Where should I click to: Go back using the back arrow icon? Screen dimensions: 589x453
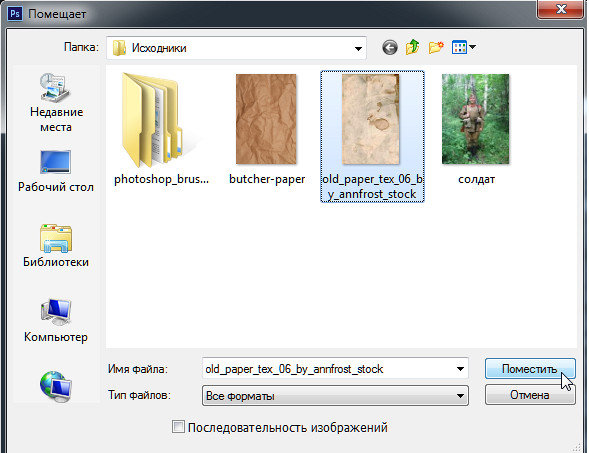click(x=390, y=48)
